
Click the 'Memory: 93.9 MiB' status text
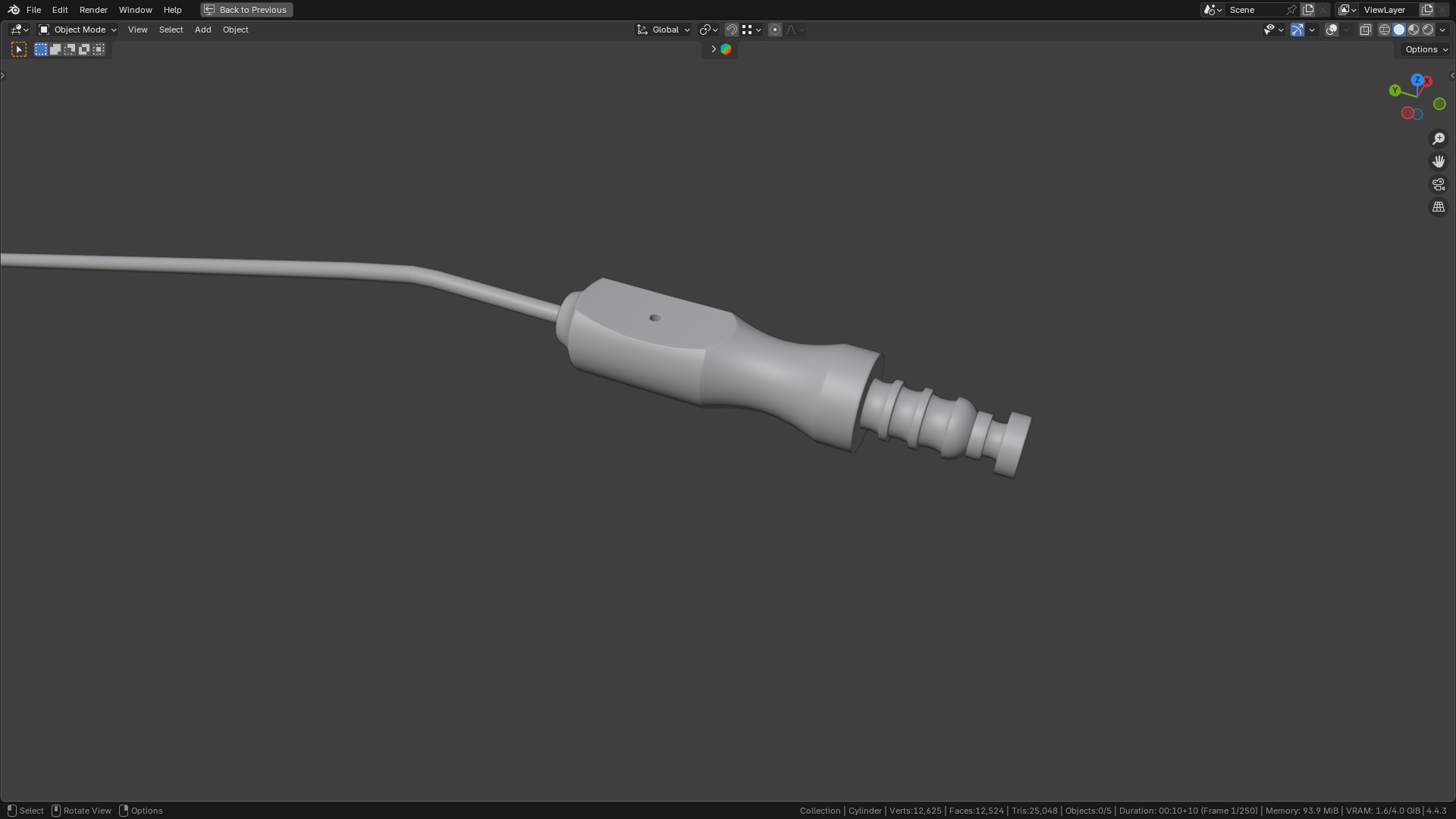click(1302, 811)
